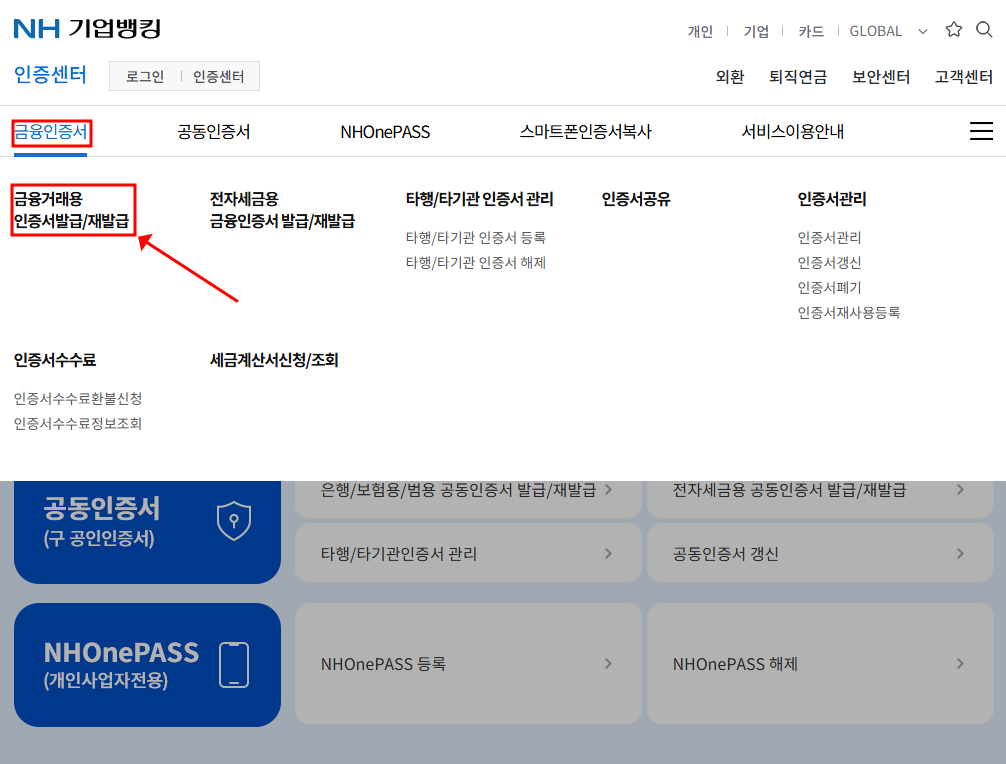Open the bold 인증서관리 heading

tap(831, 199)
